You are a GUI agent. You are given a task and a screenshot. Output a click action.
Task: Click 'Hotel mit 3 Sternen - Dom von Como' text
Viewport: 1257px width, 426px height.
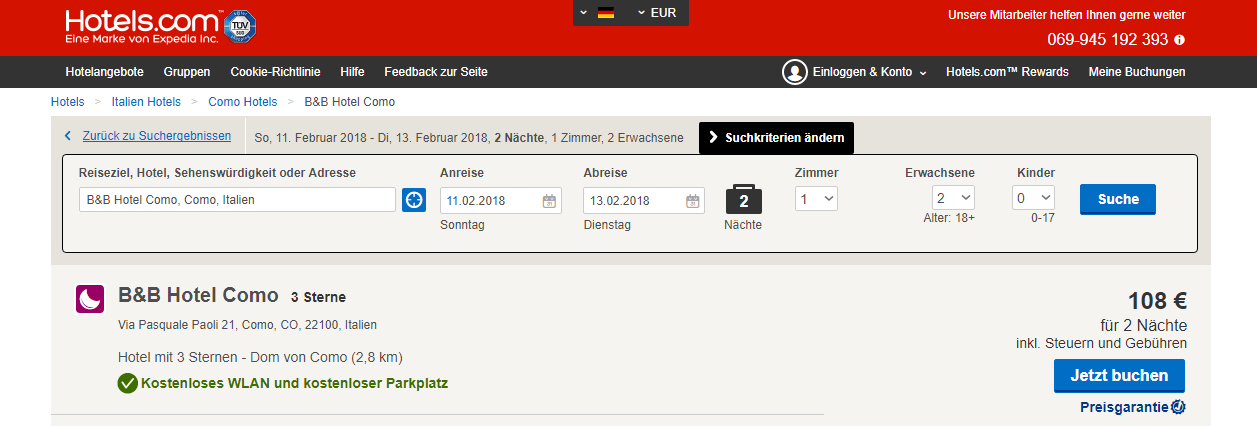[260, 357]
